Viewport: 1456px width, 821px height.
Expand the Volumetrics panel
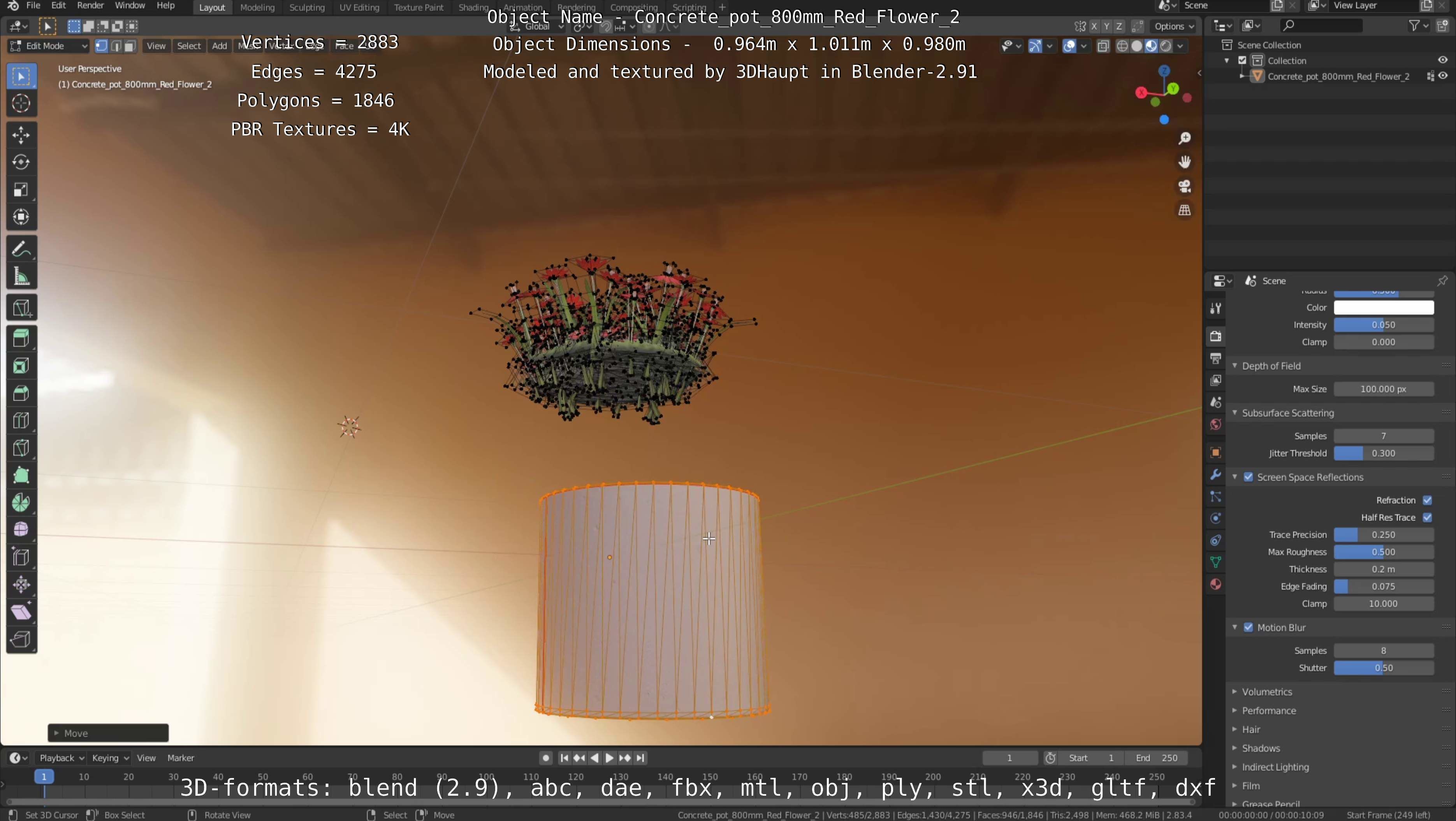[1267, 692]
